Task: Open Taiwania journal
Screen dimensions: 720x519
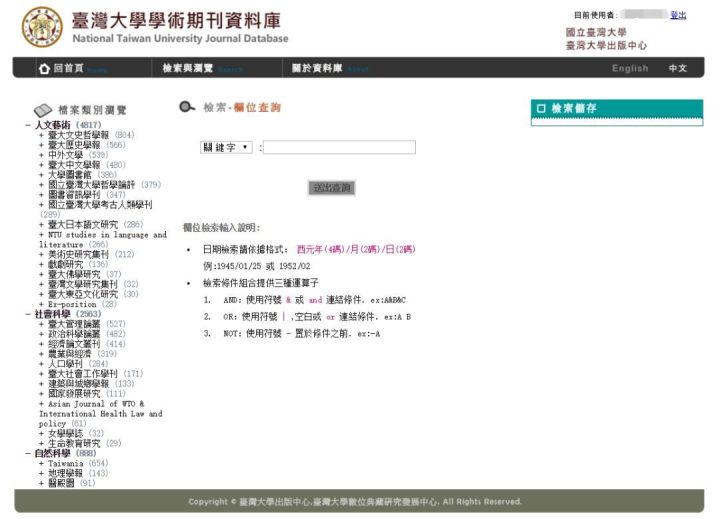Action: pos(66,463)
